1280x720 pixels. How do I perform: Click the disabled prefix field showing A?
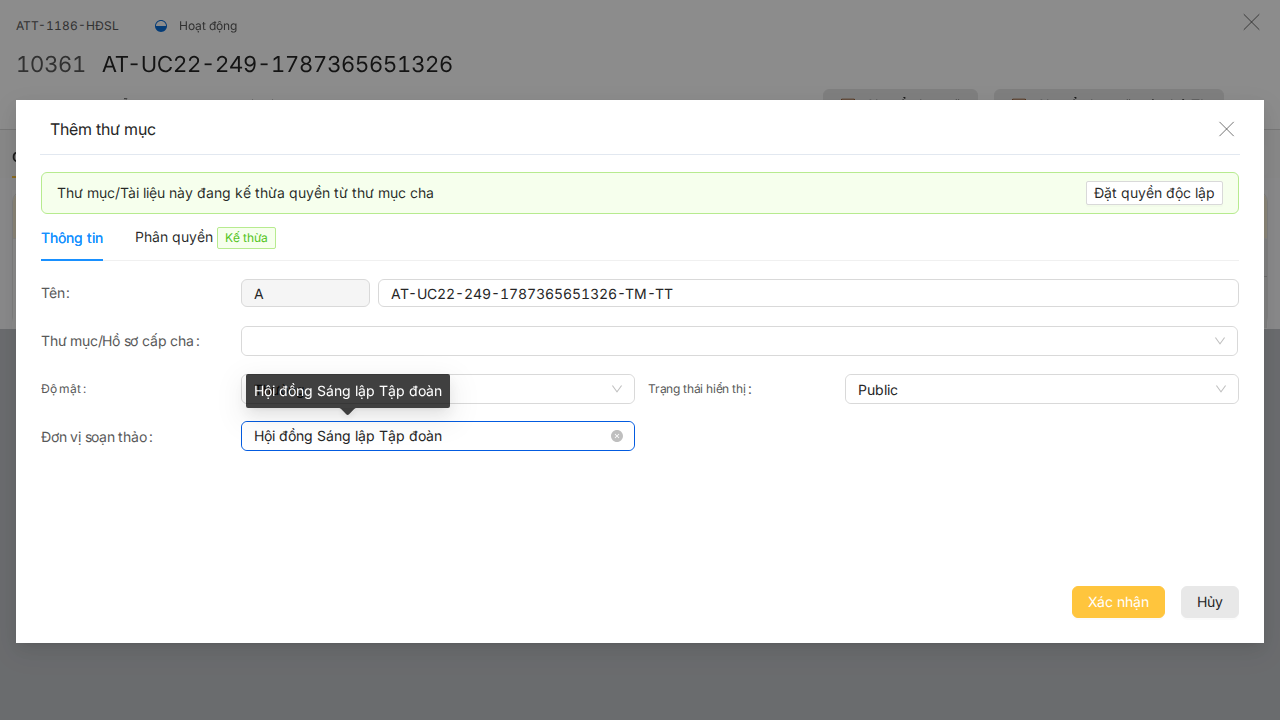tap(306, 293)
